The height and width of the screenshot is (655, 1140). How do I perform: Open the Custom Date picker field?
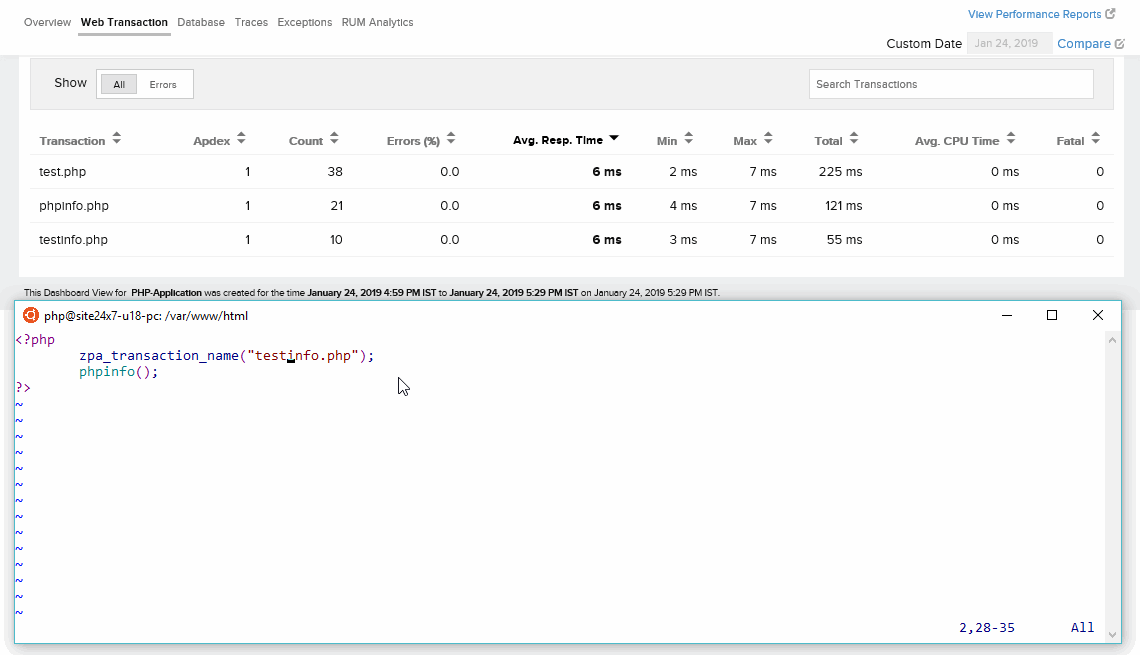click(x=1009, y=43)
